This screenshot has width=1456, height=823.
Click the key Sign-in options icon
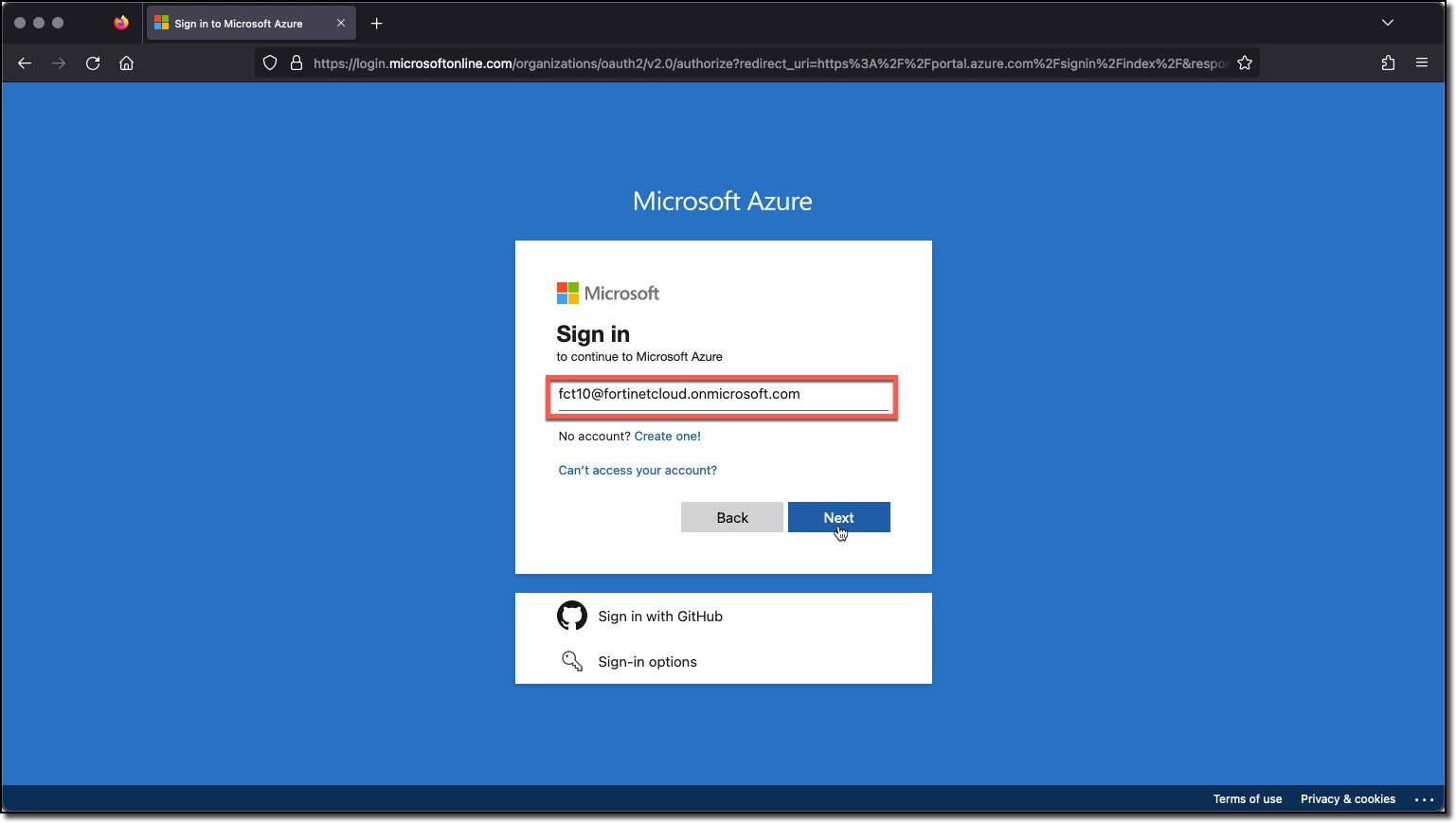tap(572, 661)
